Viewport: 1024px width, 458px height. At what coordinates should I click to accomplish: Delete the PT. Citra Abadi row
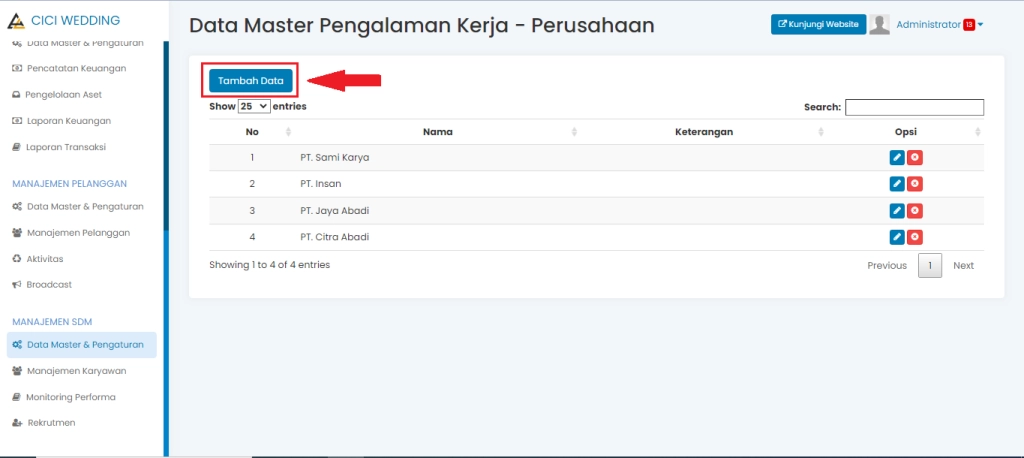click(915, 237)
